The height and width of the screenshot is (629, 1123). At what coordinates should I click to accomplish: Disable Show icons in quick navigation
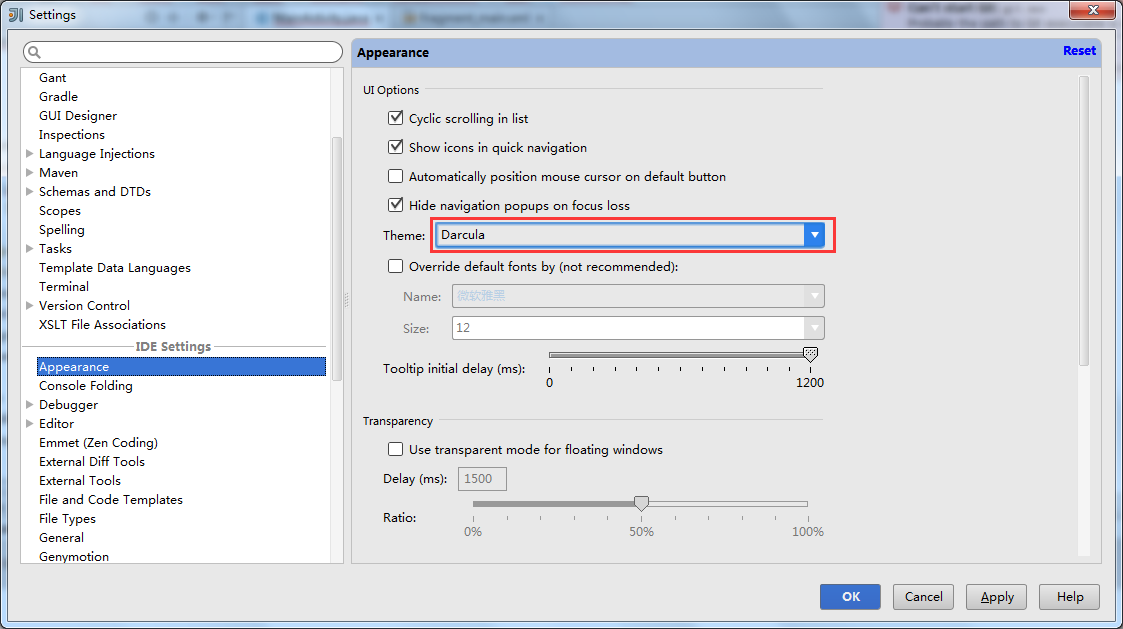[x=396, y=147]
